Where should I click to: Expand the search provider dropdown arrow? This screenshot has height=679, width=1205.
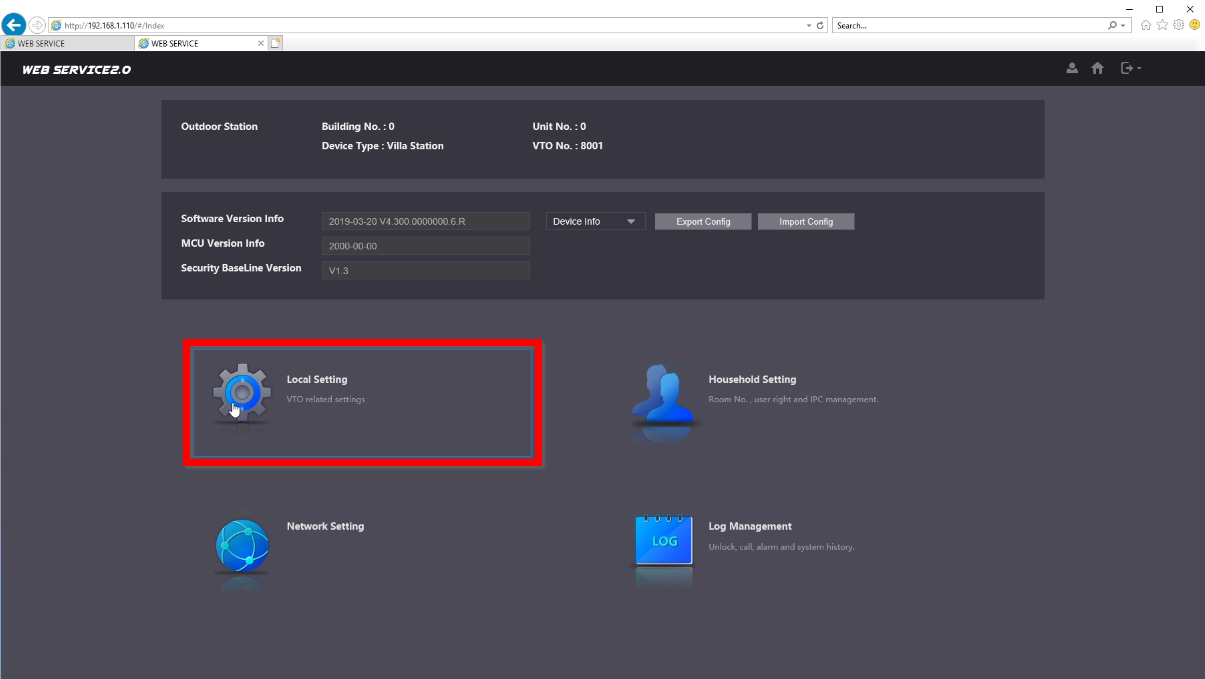[1124, 25]
